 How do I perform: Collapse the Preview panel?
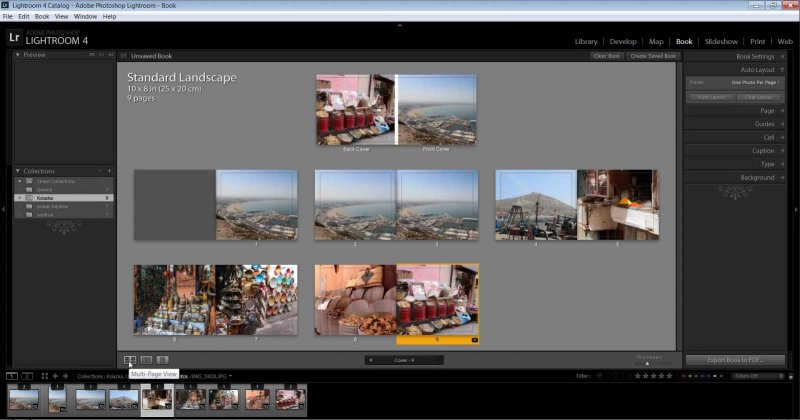[18, 55]
